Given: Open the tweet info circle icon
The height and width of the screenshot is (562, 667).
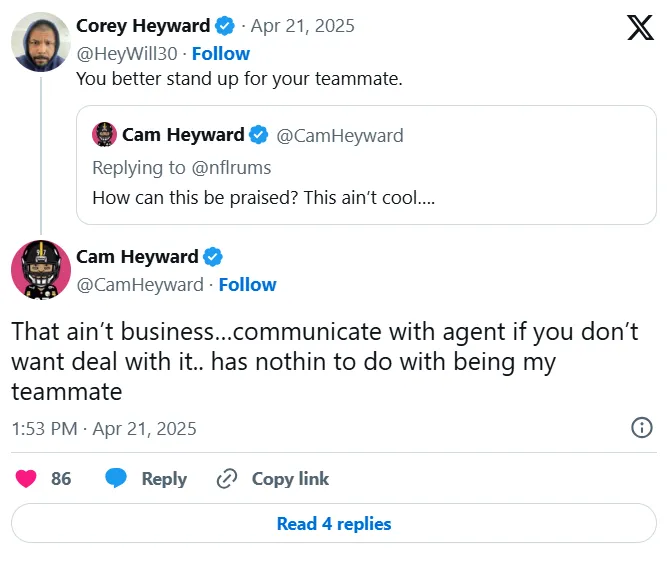Looking at the screenshot, I should click(642, 428).
